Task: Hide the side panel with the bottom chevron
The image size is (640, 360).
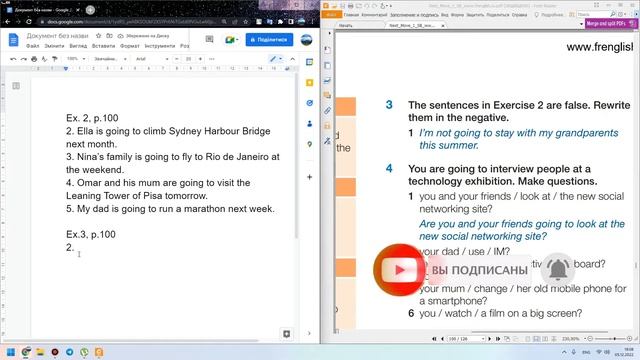Action: [x=309, y=333]
